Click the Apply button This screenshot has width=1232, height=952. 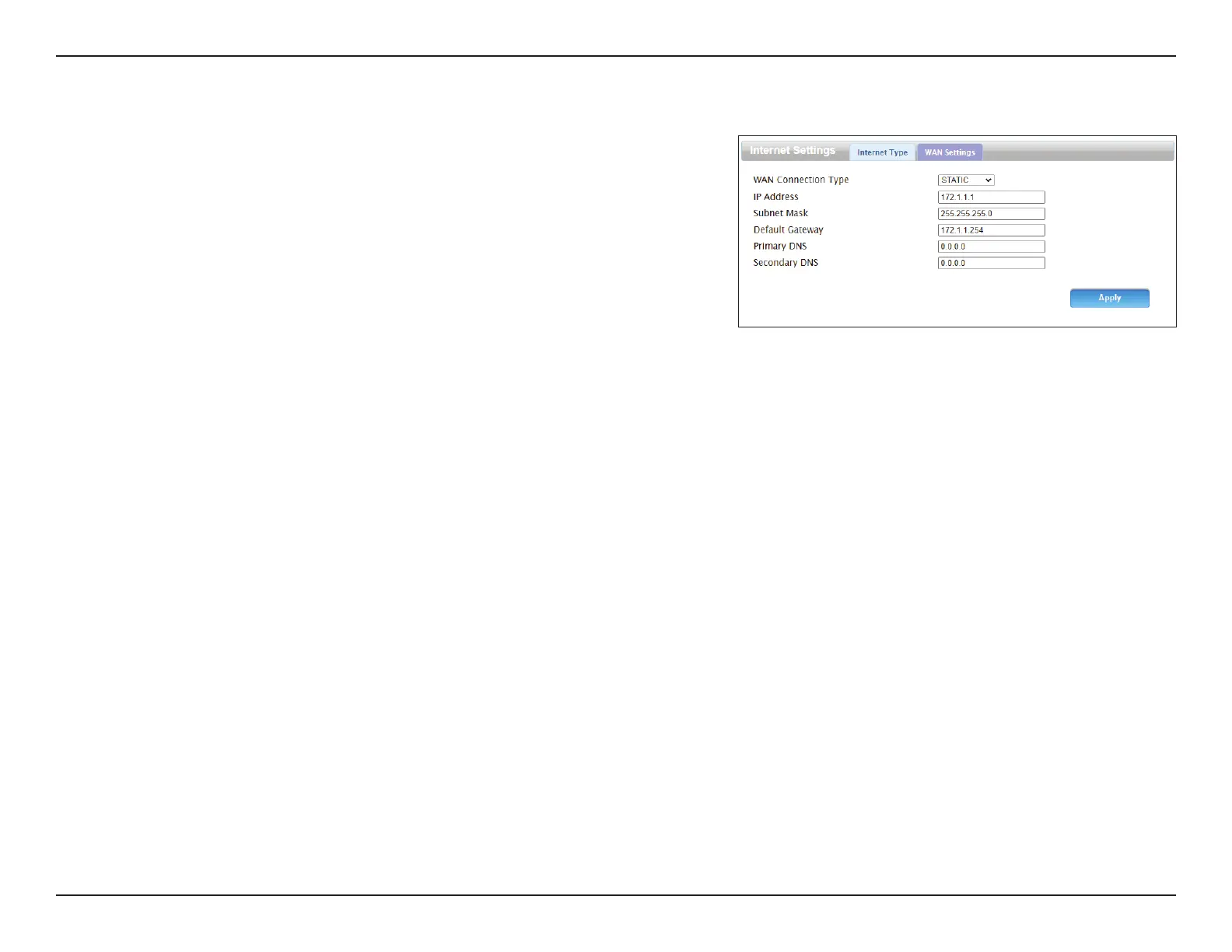tap(1110, 298)
